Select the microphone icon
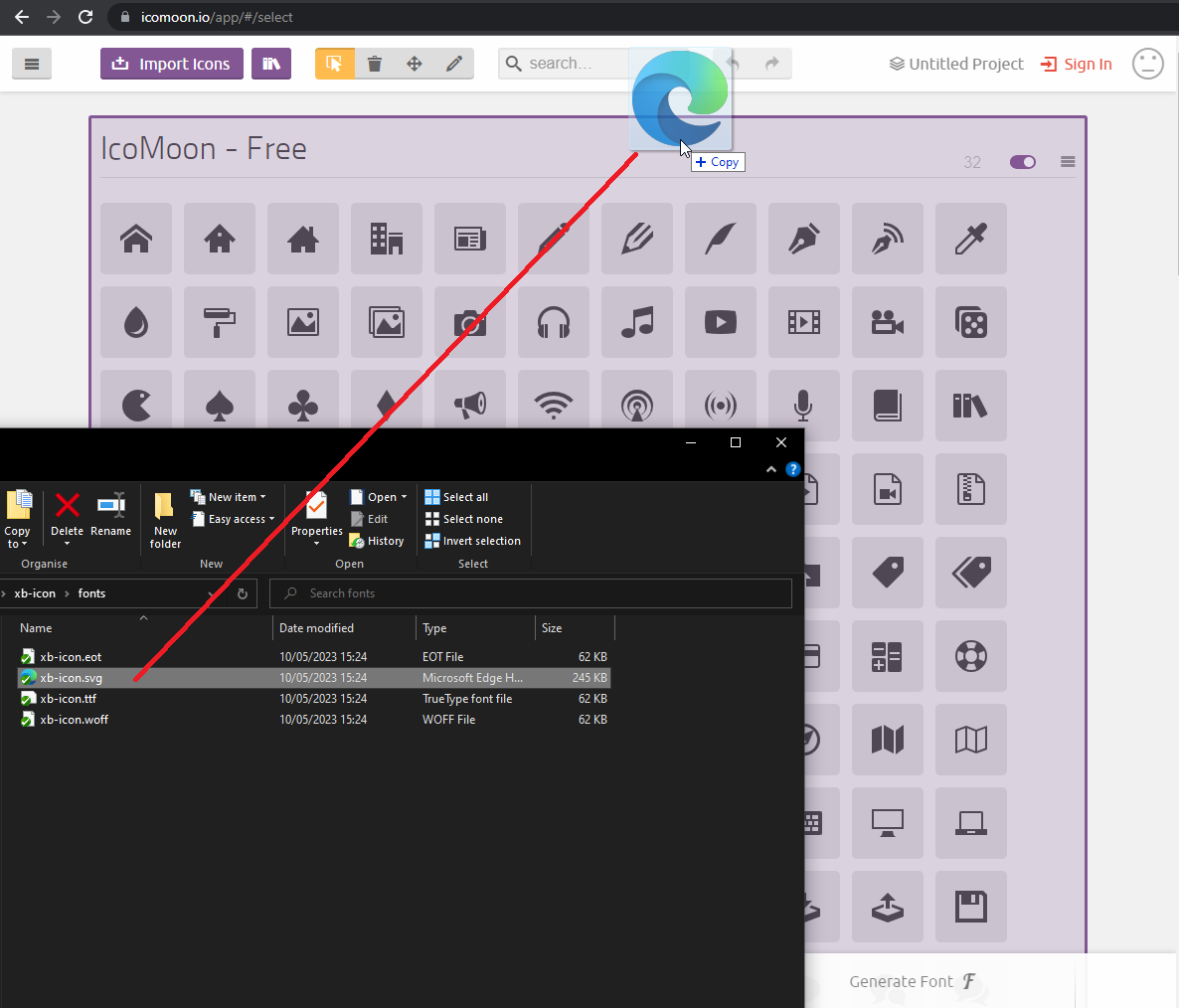 (804, 406)
